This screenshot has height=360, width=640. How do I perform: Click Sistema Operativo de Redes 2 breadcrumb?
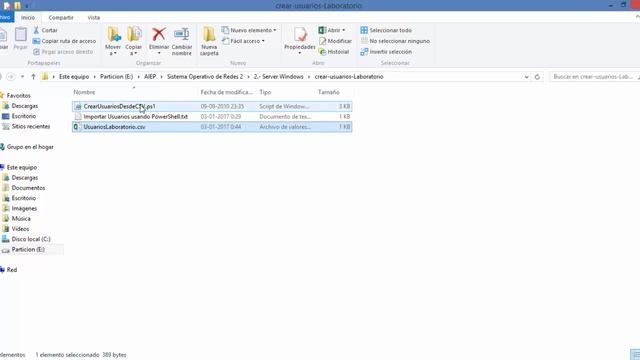pos(205,77)
